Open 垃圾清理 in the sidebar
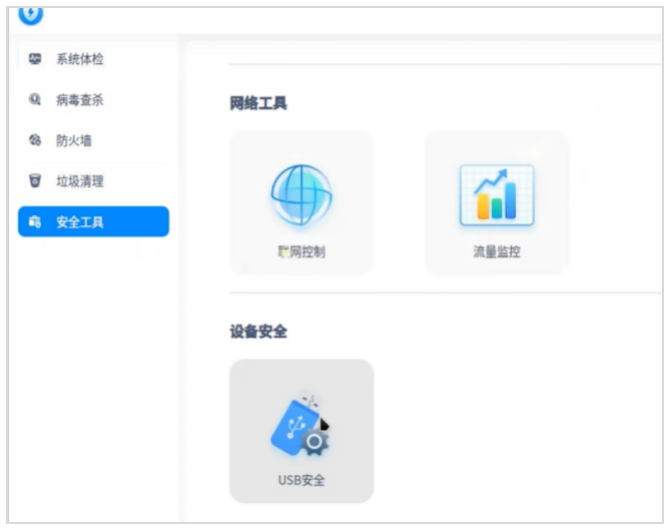The height and width of the screenshot is (530, 668). (93, 181)
